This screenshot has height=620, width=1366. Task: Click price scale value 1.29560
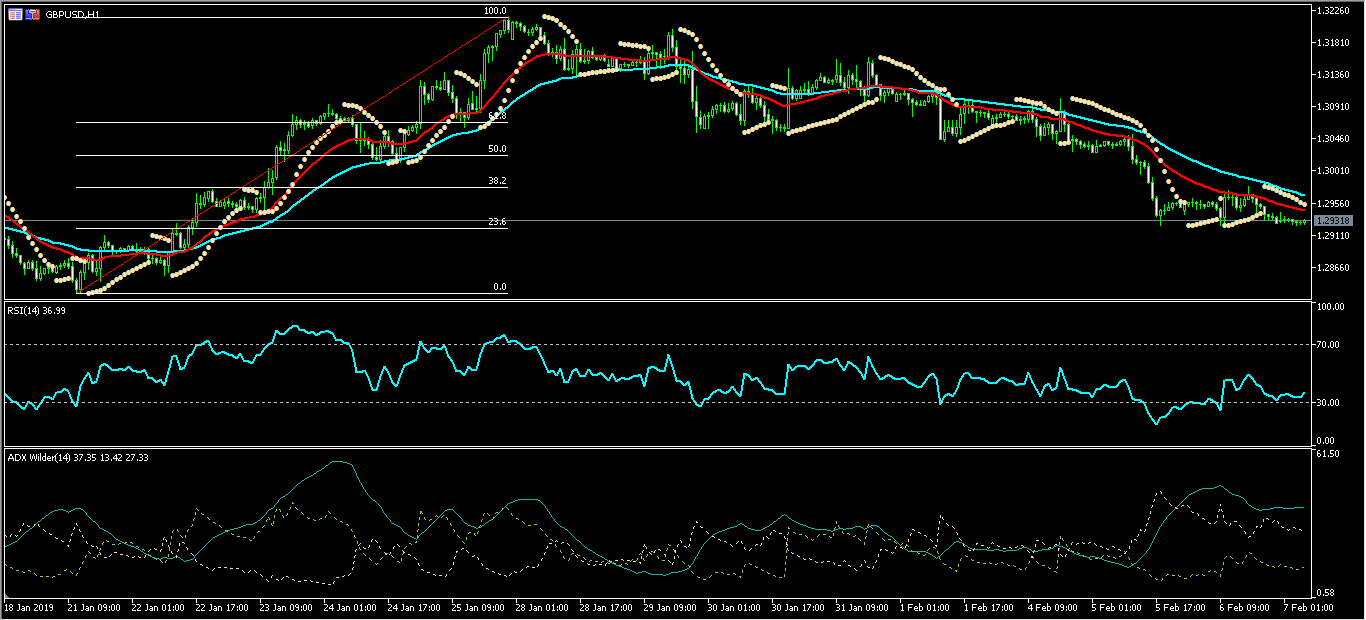point(1335,203)
